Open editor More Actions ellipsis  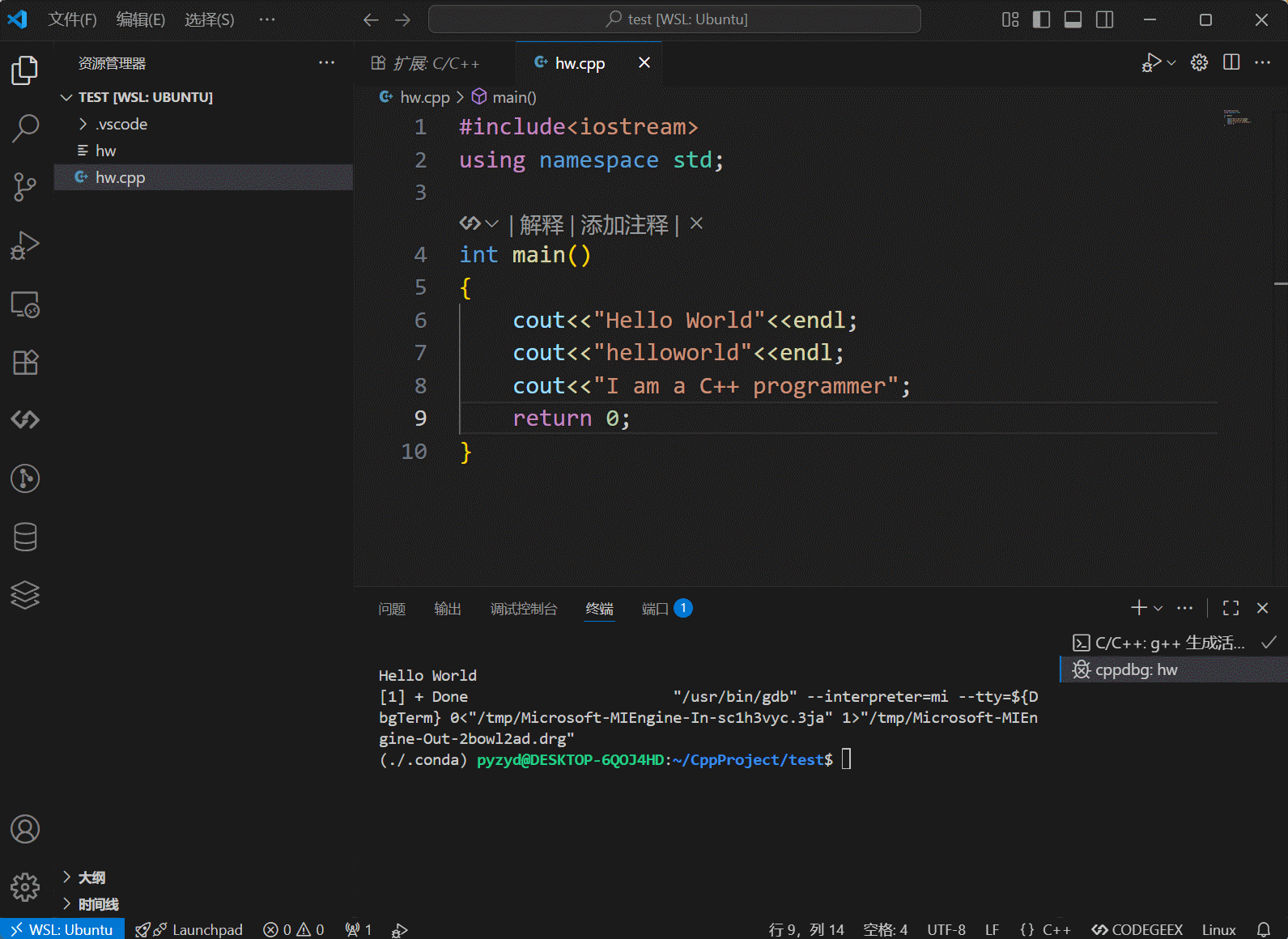click(1263, 62)
